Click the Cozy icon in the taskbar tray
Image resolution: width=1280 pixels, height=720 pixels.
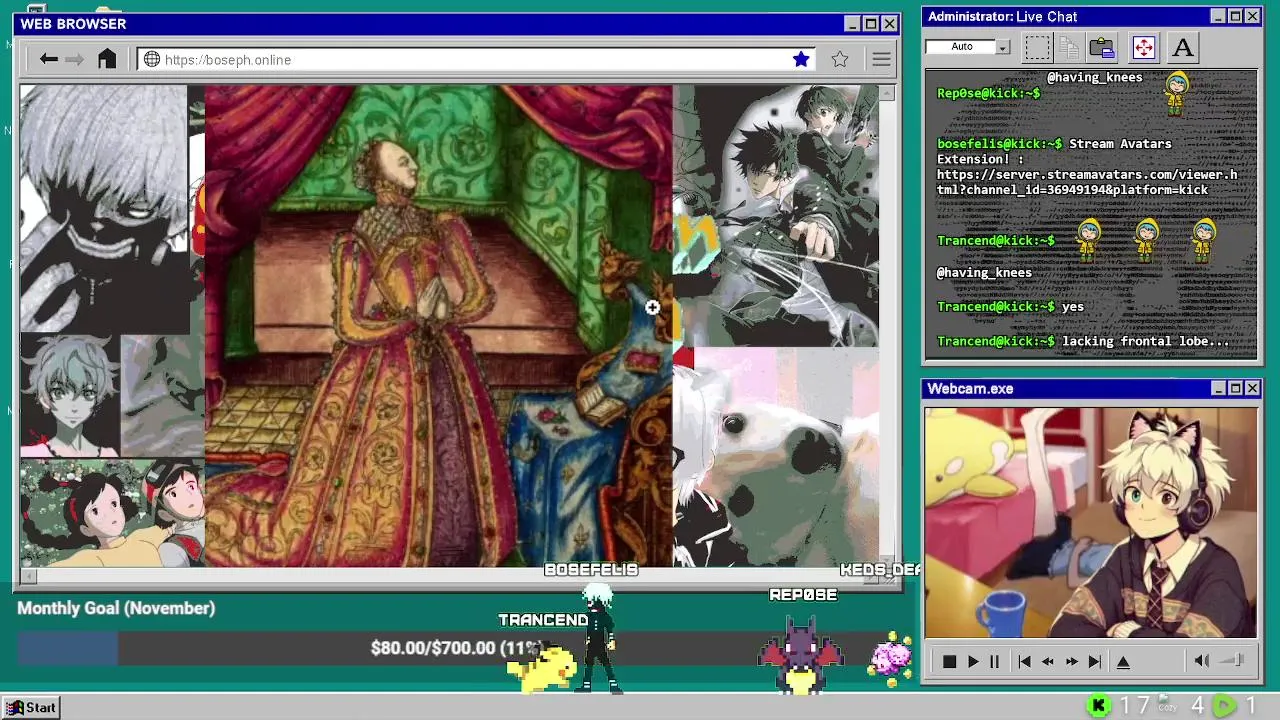pyautogui.click(x=1166, y=704)
